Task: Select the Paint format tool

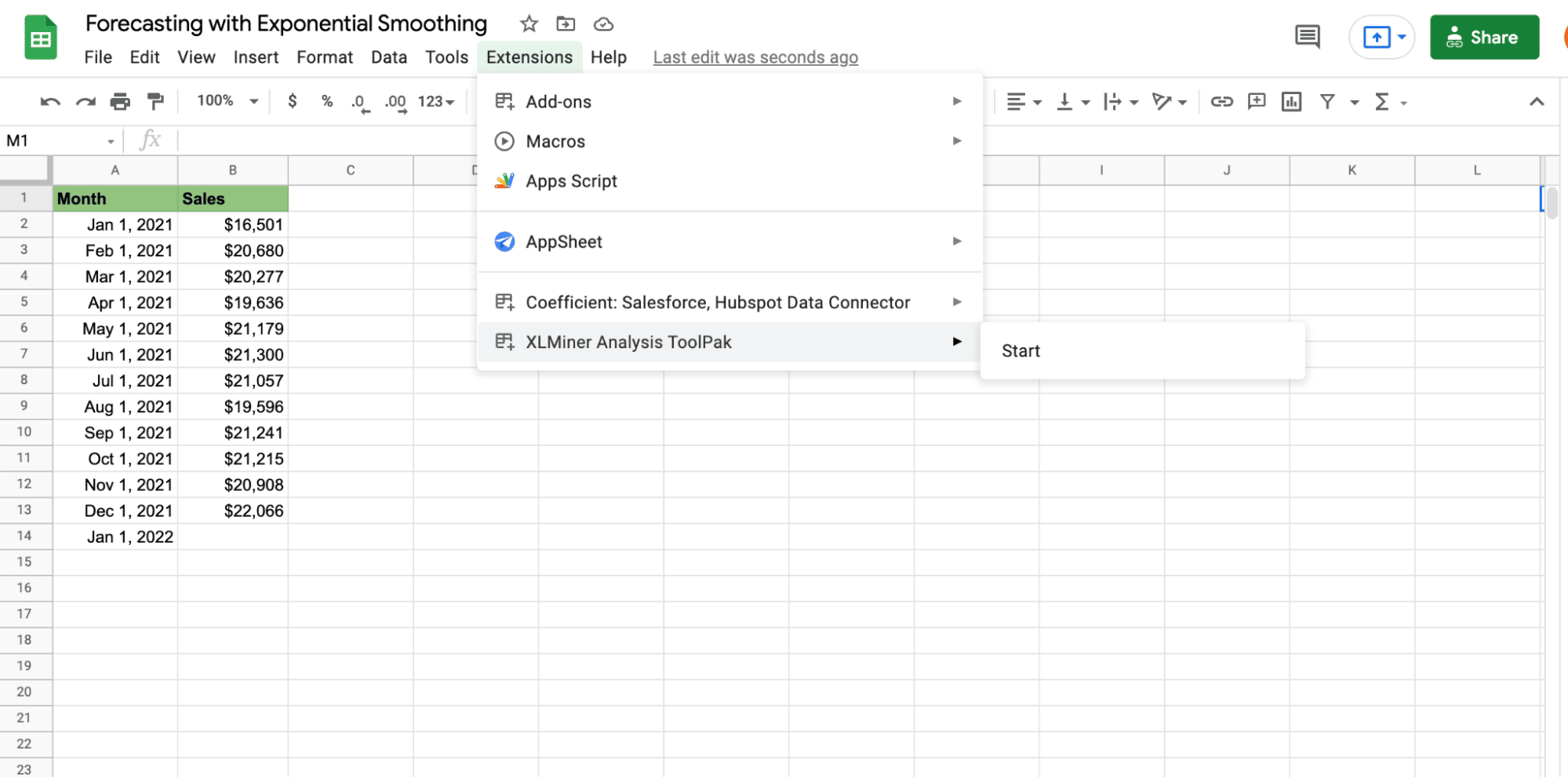Action: click(x=155, y=102)
